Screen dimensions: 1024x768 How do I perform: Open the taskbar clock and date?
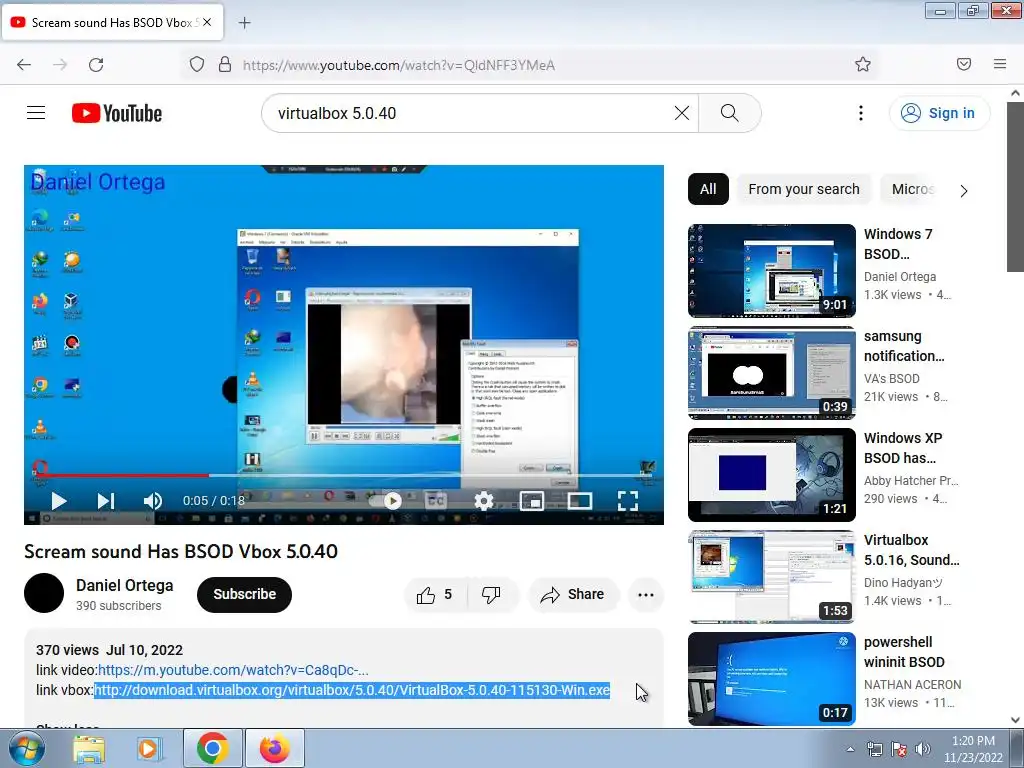tap(973, 749)
